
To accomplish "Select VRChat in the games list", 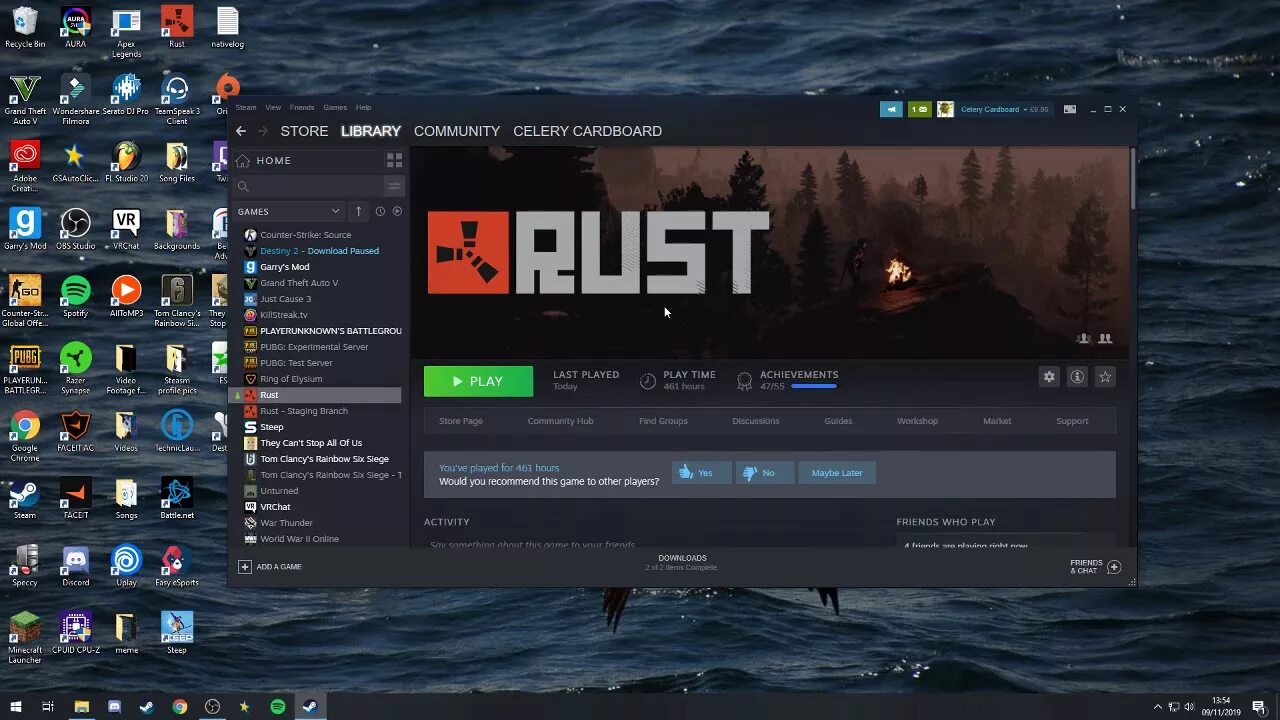I will pyautogui.click(x=275, y=507).
